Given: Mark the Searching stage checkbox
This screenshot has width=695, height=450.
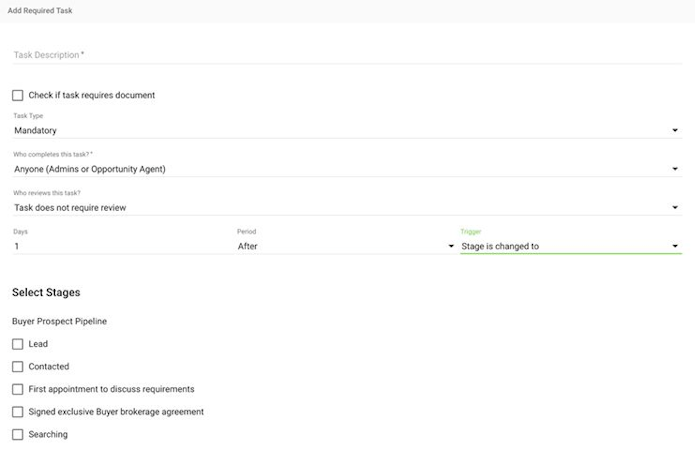Looking at the screenshot, I should click(x=18, y=435).
